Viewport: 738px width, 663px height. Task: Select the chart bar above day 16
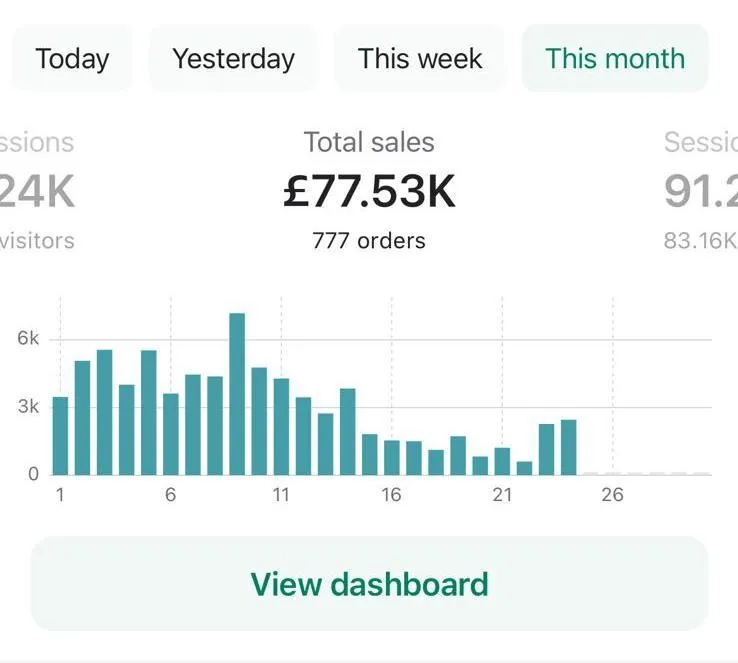coord(392,458)
